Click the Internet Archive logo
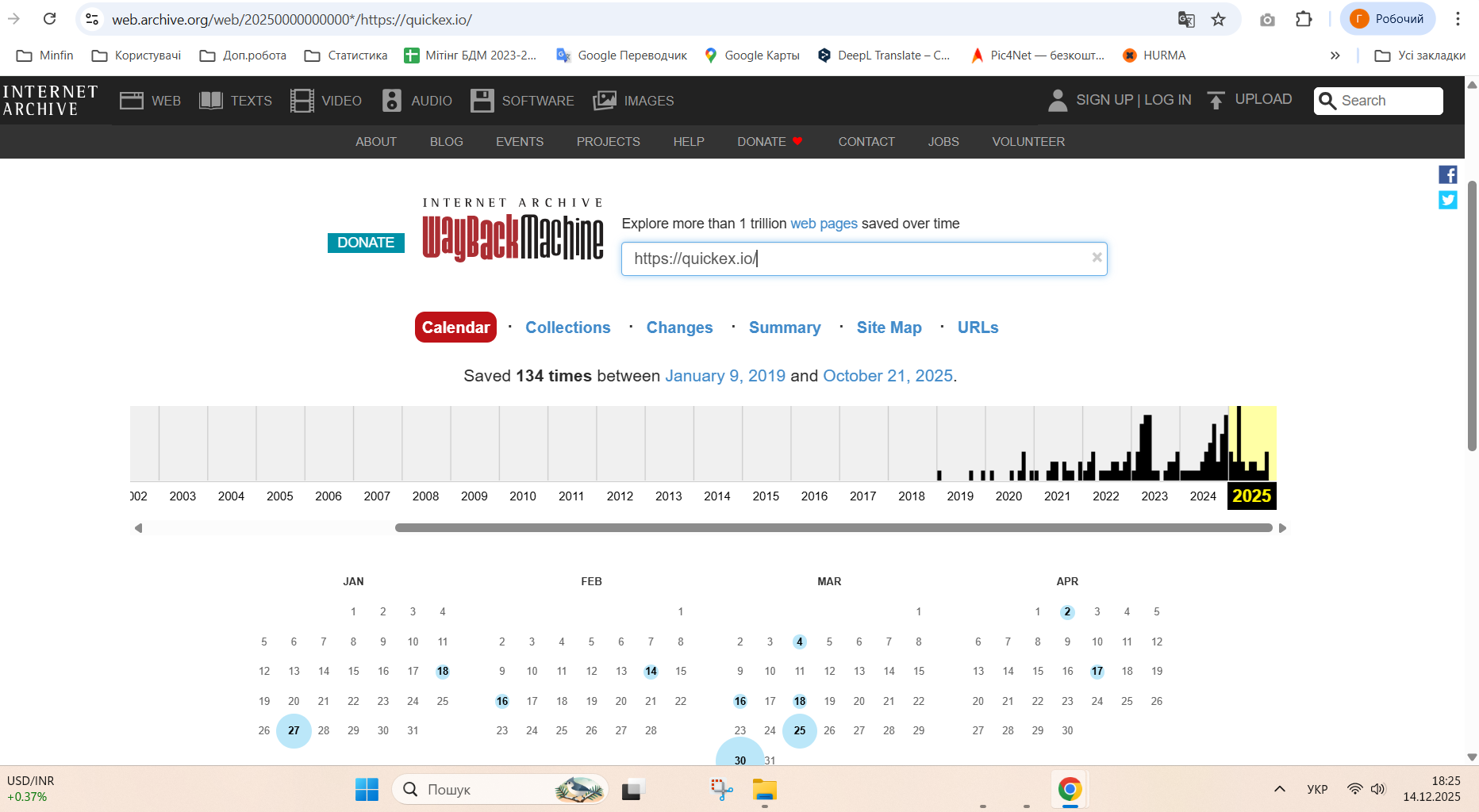 (x=50, y=101)
